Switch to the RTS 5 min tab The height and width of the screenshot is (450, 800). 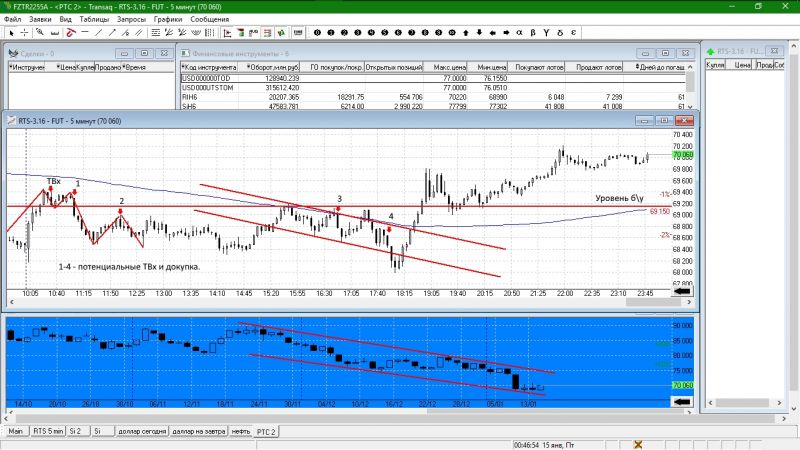[x=47, y=431]
